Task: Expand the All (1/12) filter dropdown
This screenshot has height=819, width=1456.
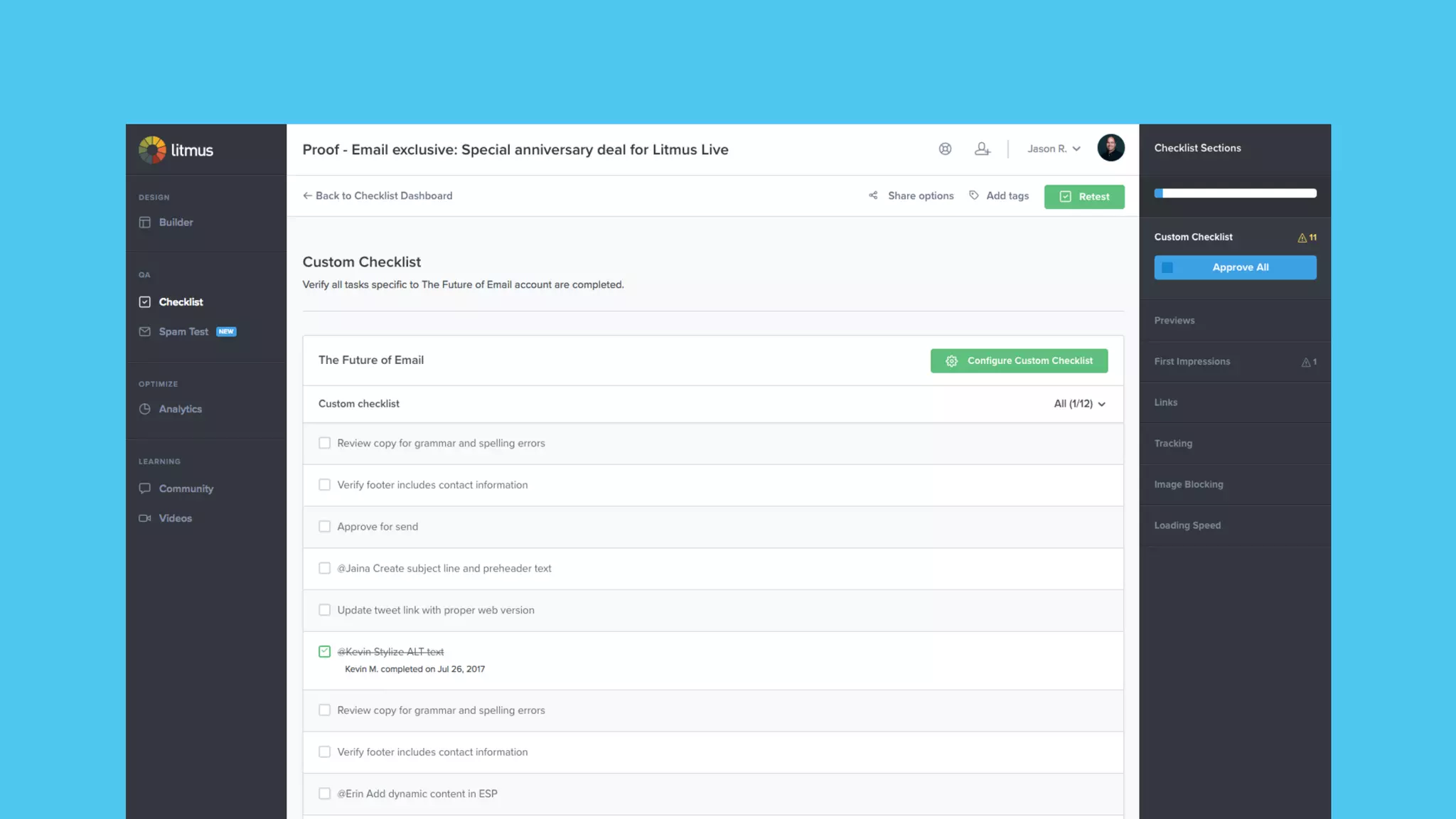Action: coord(1079,404)
